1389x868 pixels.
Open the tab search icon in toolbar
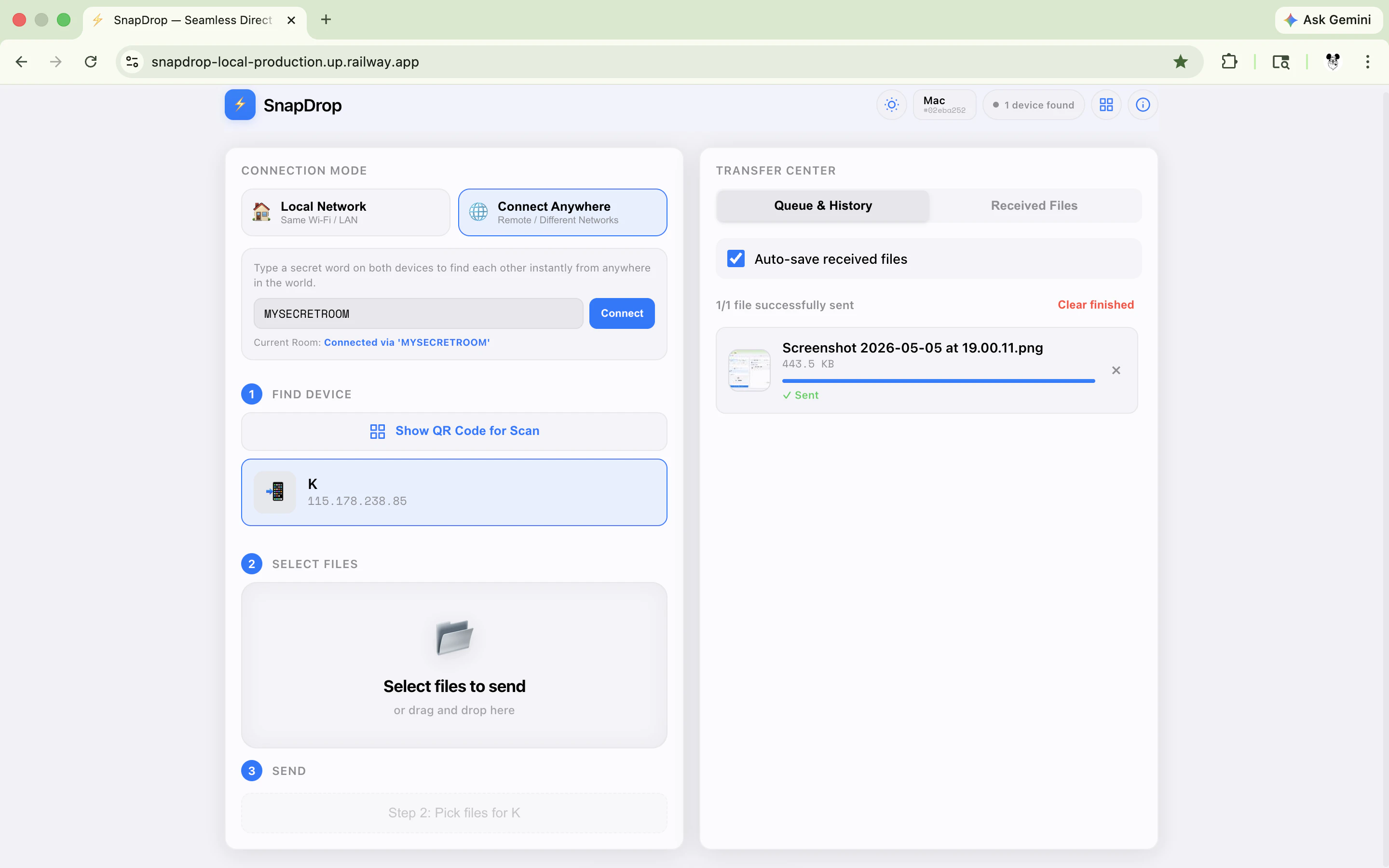pyautogui.click(x=1280, y=61)
